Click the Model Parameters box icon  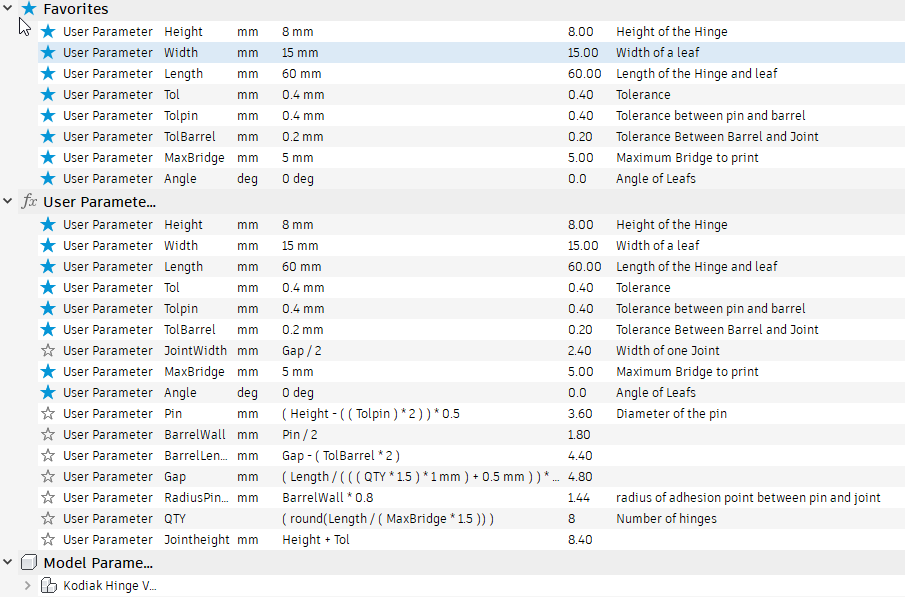click(29, 563)
